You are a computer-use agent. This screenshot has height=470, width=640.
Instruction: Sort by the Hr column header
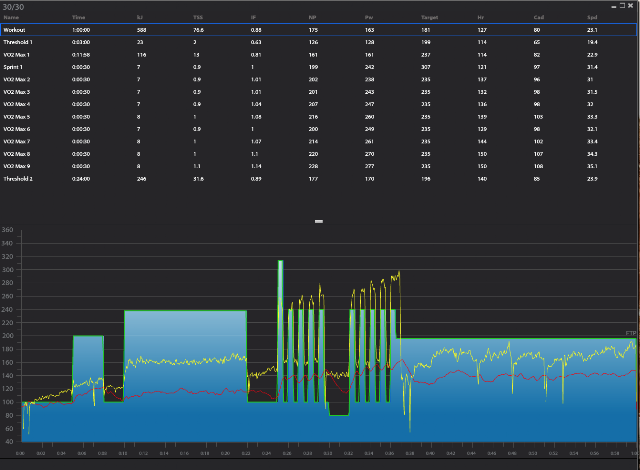(480, 18)
